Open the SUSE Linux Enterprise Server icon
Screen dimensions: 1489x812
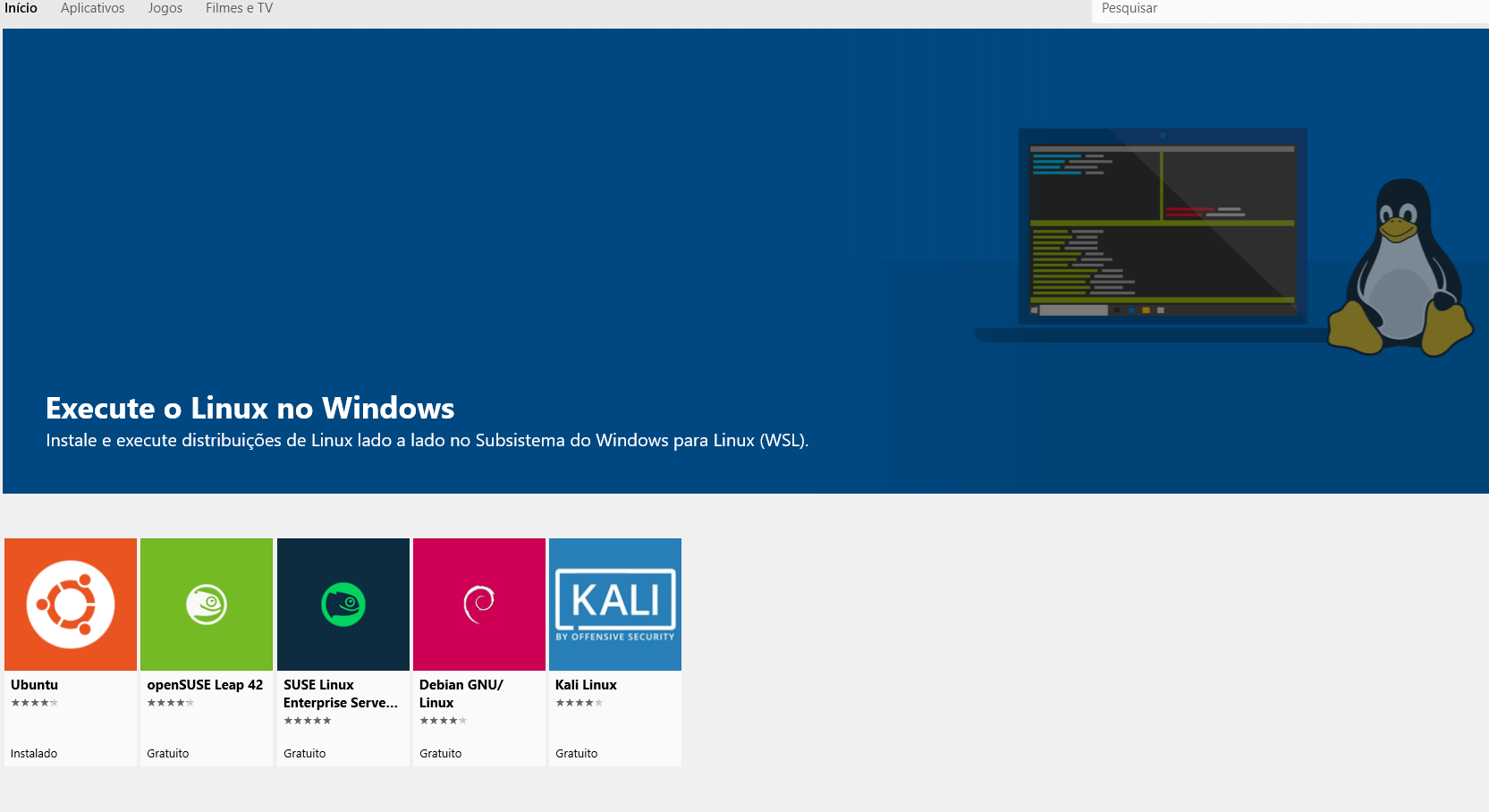tap(343, 605)
